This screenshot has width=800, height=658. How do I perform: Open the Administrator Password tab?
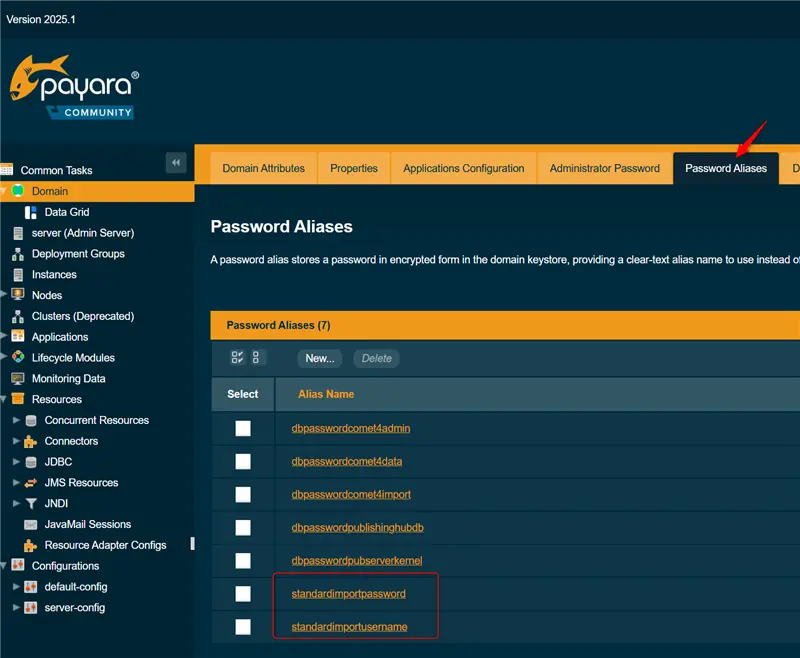click(x=605, y=168)
